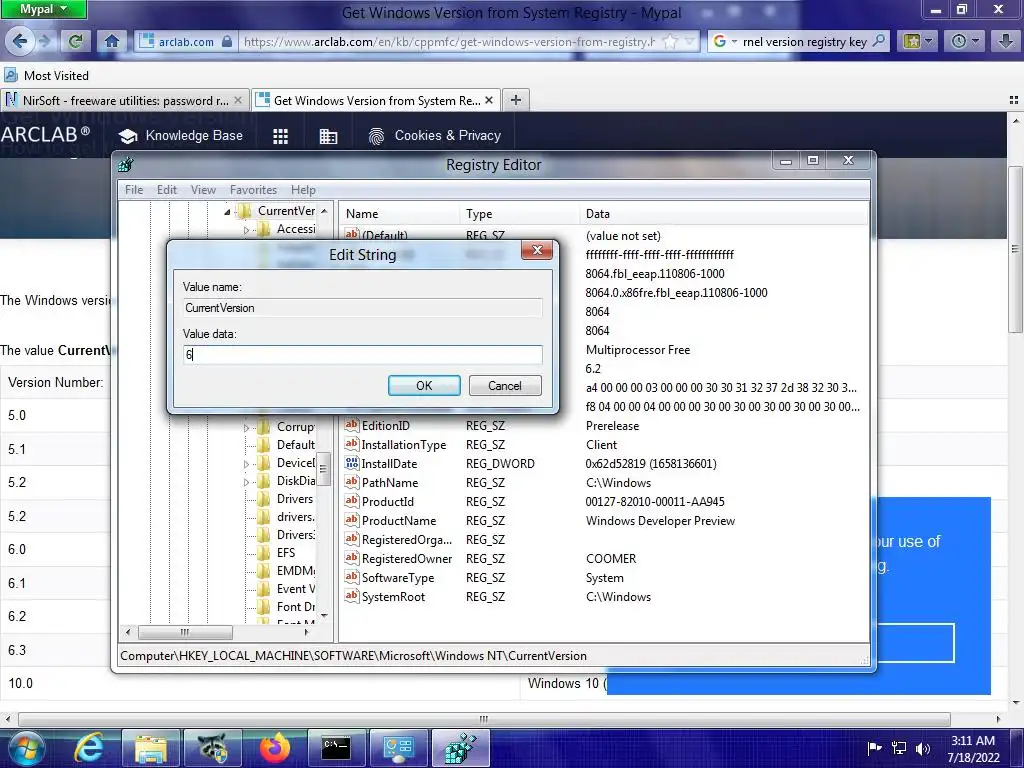Open the Registry Editor File menu
The image size is (1024, 768).
pyautogui.click(x=134, y=189)
